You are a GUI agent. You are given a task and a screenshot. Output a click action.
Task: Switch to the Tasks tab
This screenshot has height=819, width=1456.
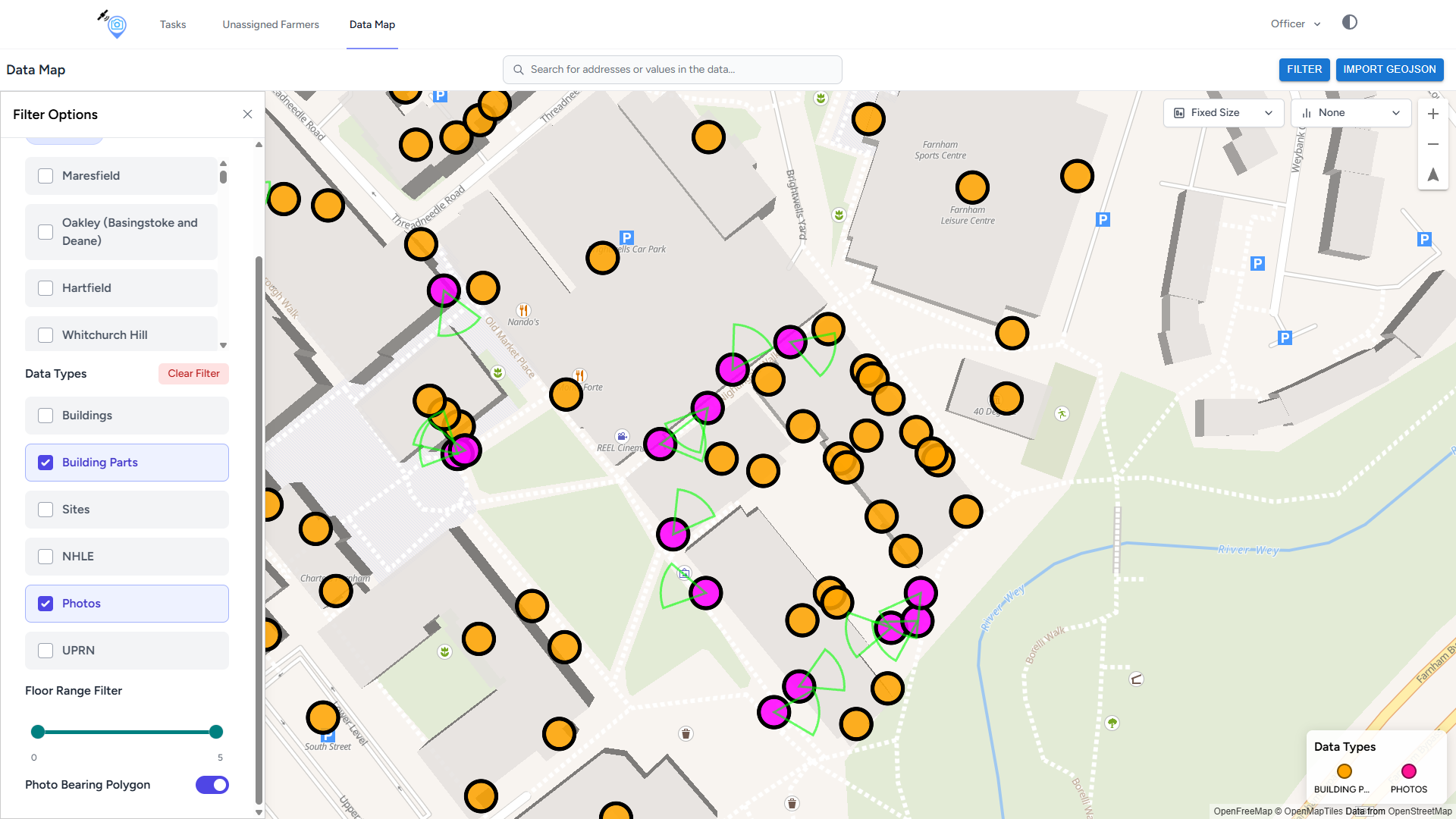[x=173, y=25]
